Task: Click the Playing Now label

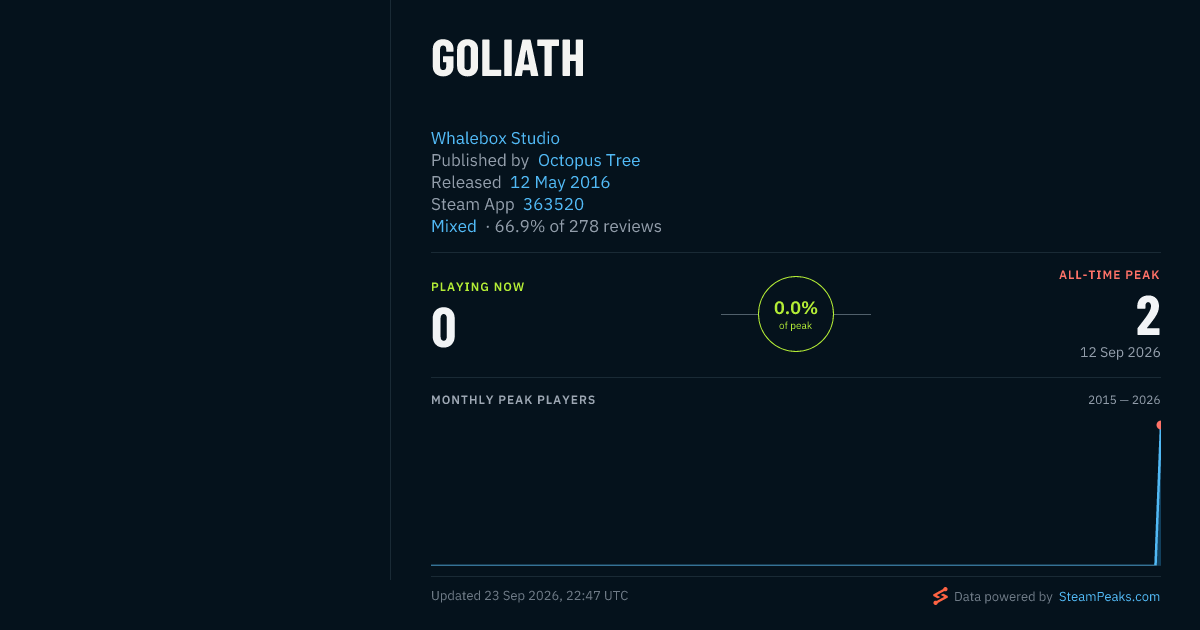Action: 478,287
